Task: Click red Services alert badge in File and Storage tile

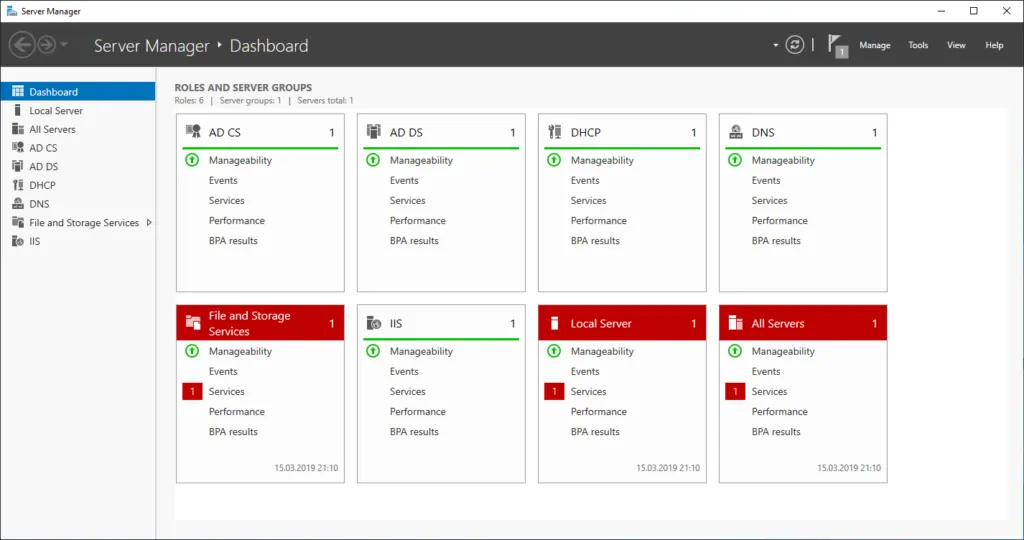Action: point(192,391)
